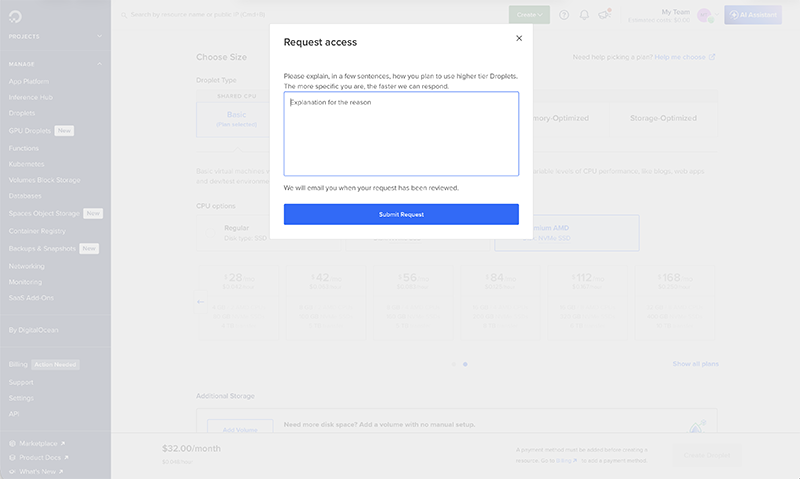Collapse the Manage section

pos(100,64)
